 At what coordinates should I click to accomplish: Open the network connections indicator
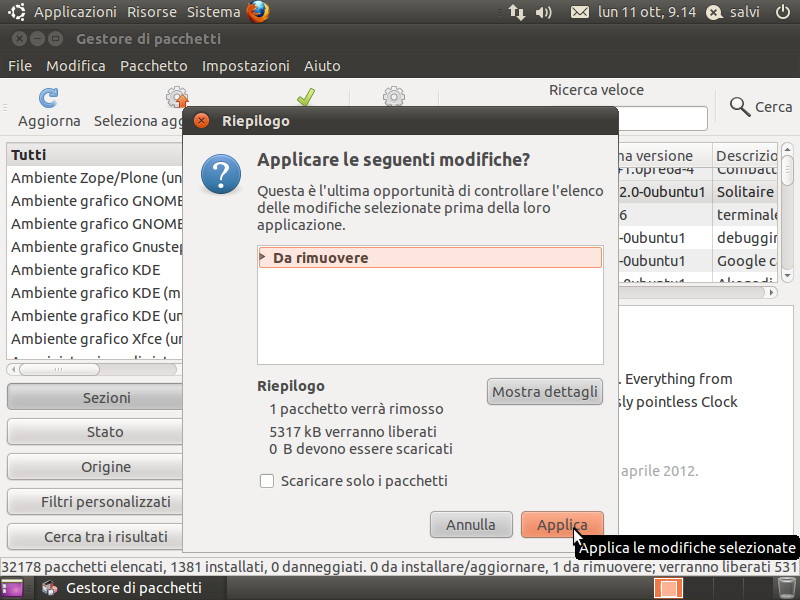pos(516,12)
